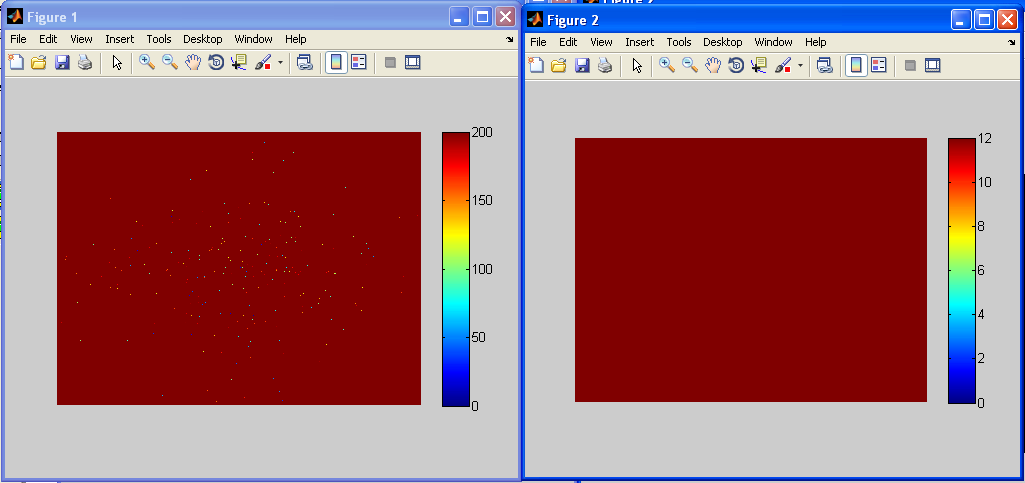Click dock arrow in Figure 2 menu bar
This screenshot has height=483, width=1025.
[1013, 42]
